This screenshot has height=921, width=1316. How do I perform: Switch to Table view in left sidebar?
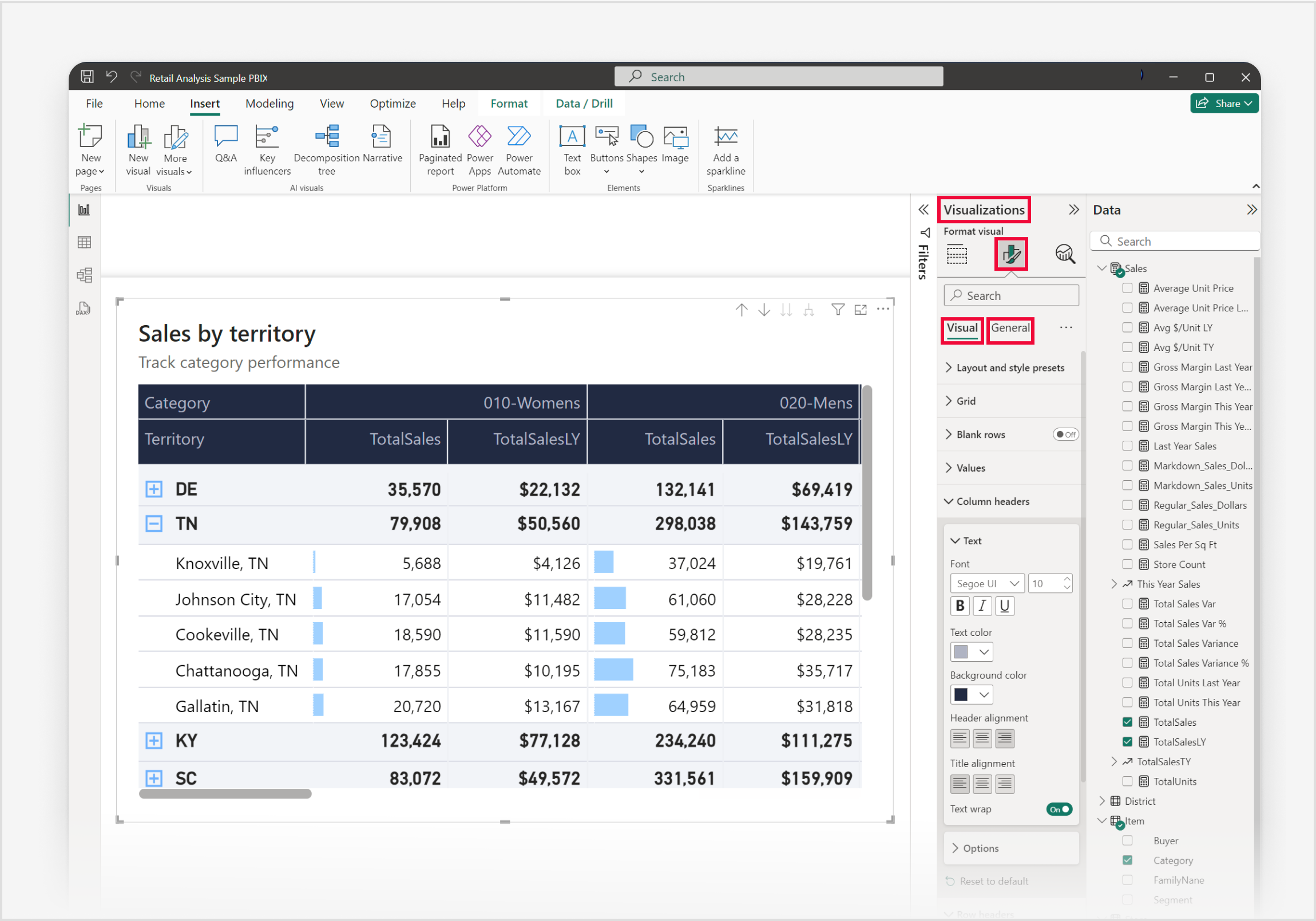tap(84, 242)
